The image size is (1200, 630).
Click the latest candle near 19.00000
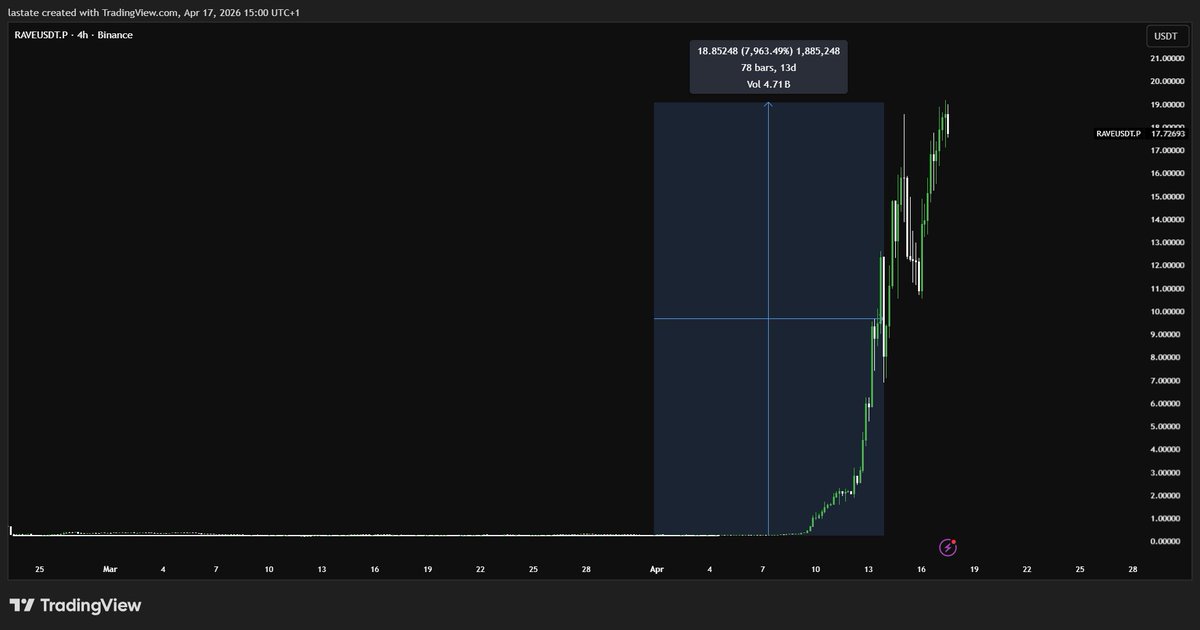tap(946, 120)
